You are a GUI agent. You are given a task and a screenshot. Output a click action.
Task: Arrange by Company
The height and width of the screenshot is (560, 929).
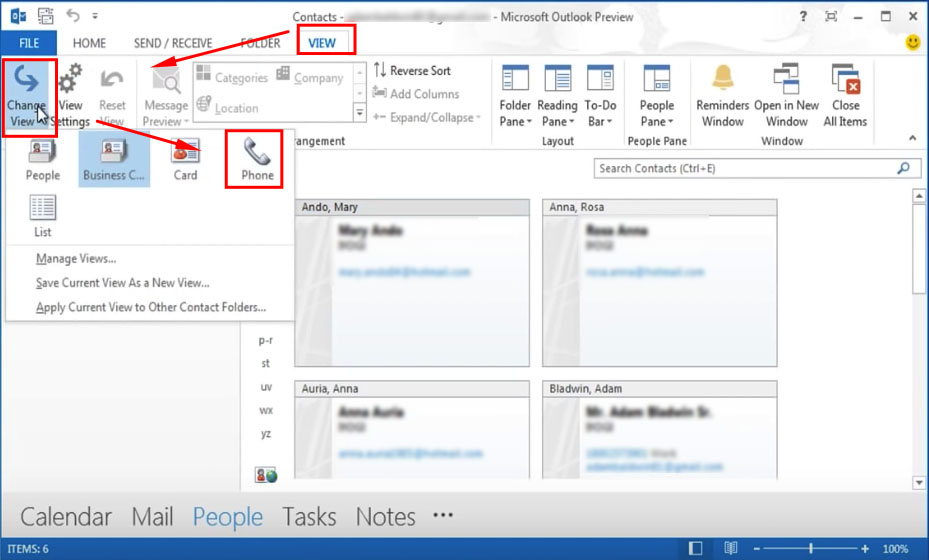[x=310, y=76]
